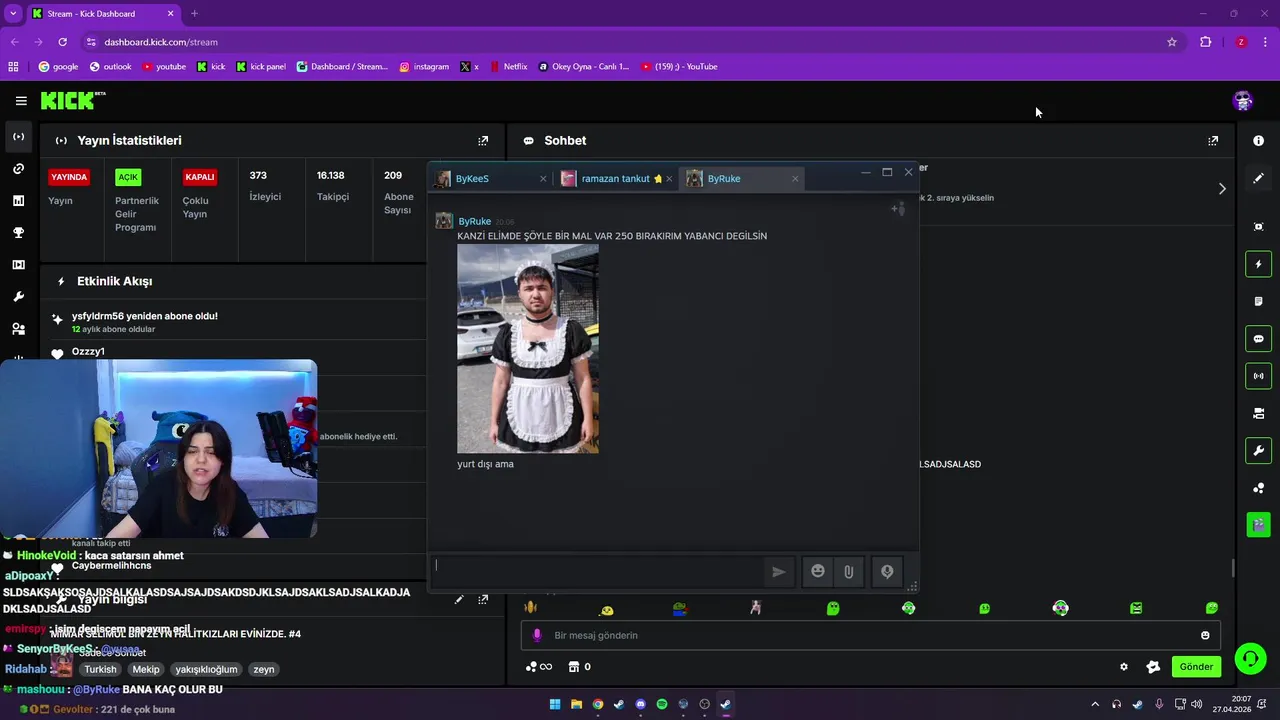Screen dimensions: 1280x720
Task: Pop out the Sohbet chat panel
Action: (1213, 141)
